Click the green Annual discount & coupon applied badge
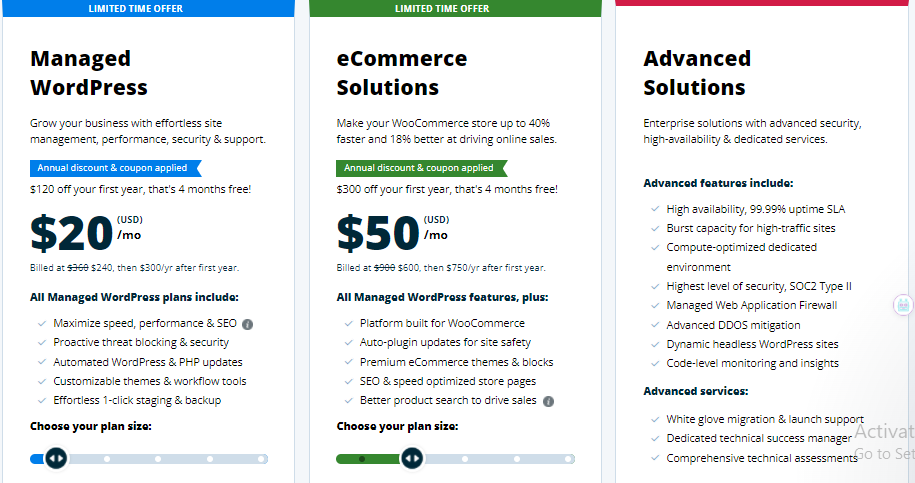This screenshot has height=483, width=915. click(x=422, y=168)
